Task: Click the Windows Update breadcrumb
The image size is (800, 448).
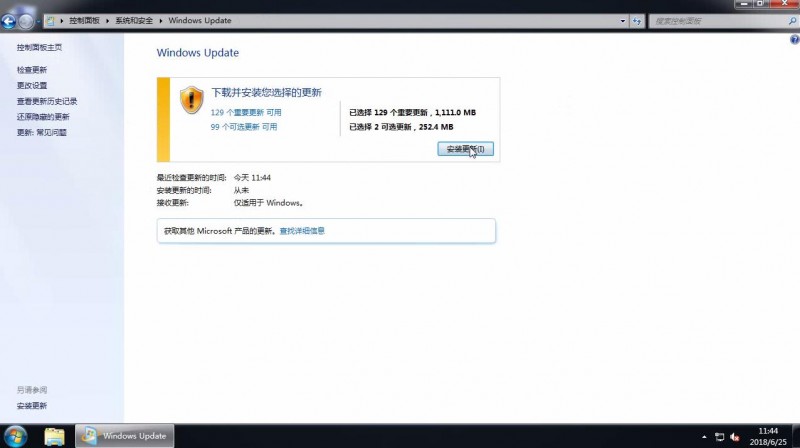Action: pos(200,21)
